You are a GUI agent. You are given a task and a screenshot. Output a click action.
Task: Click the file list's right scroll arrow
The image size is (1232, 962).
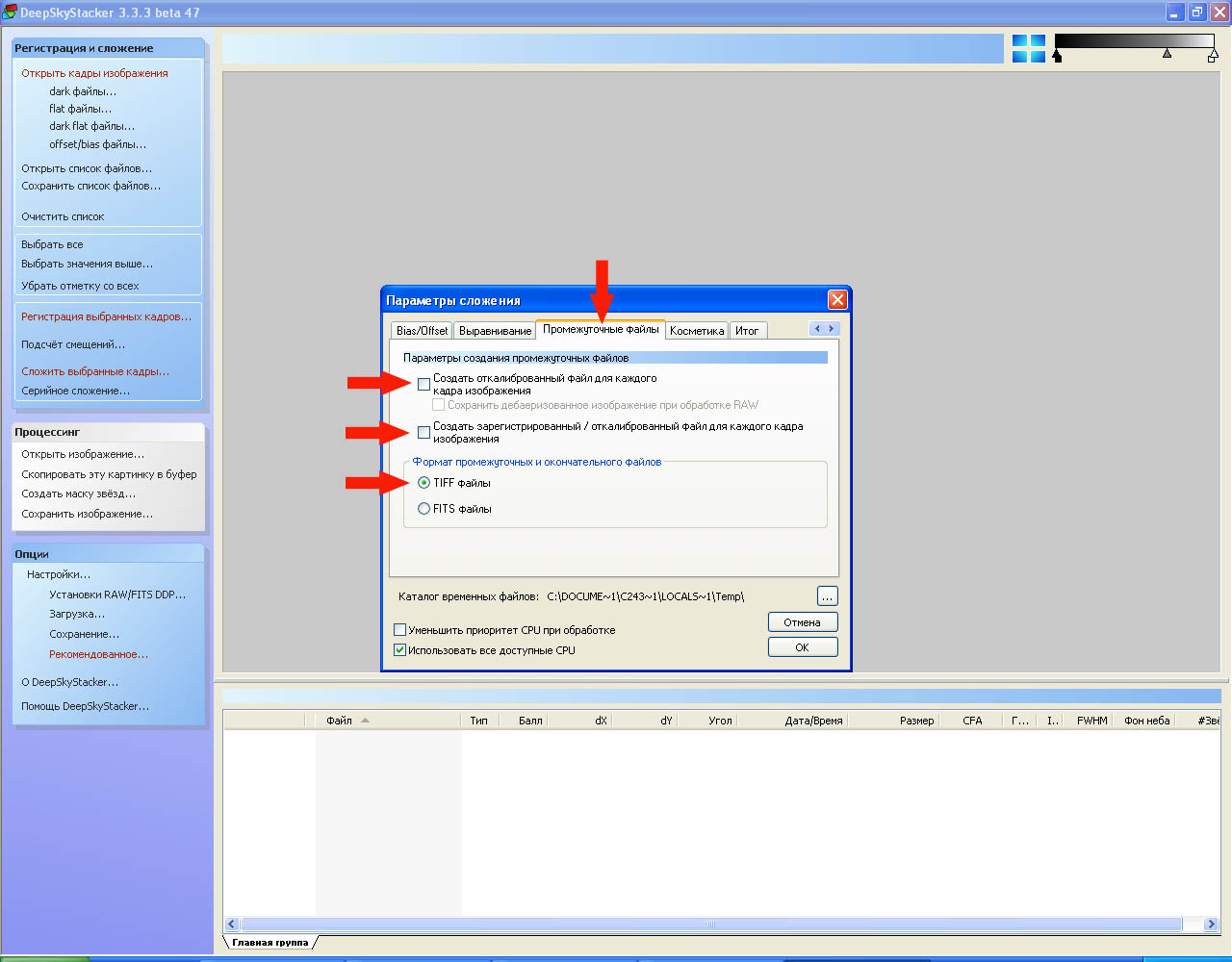click(x=1212, y=924)
